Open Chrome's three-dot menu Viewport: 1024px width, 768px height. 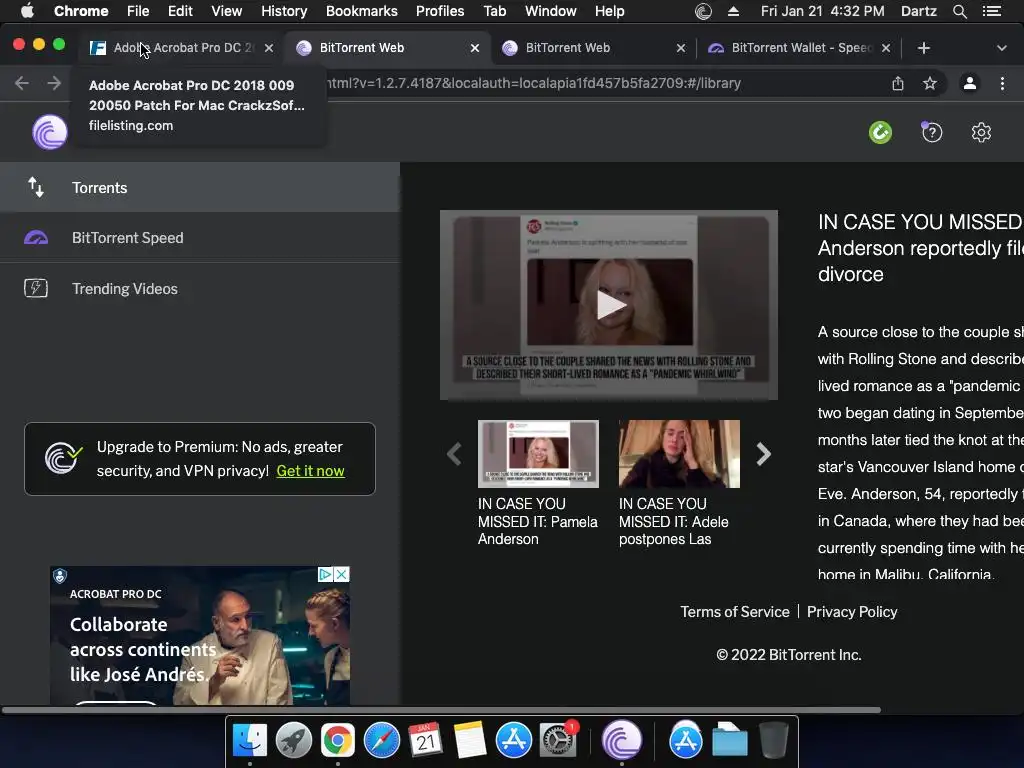1002,83
